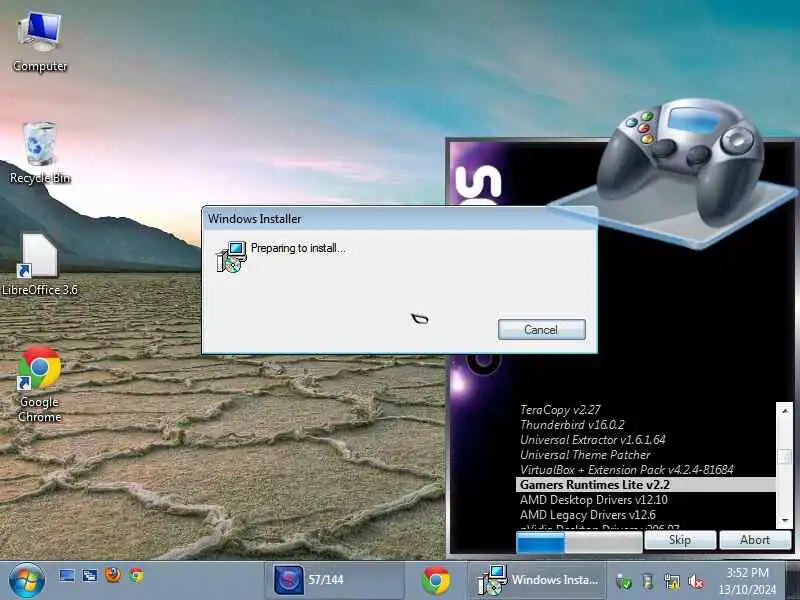Click the Safely Remove Hardware tray icon
The width and height of the screenshot is (800, 600).
tap(648, 581)
